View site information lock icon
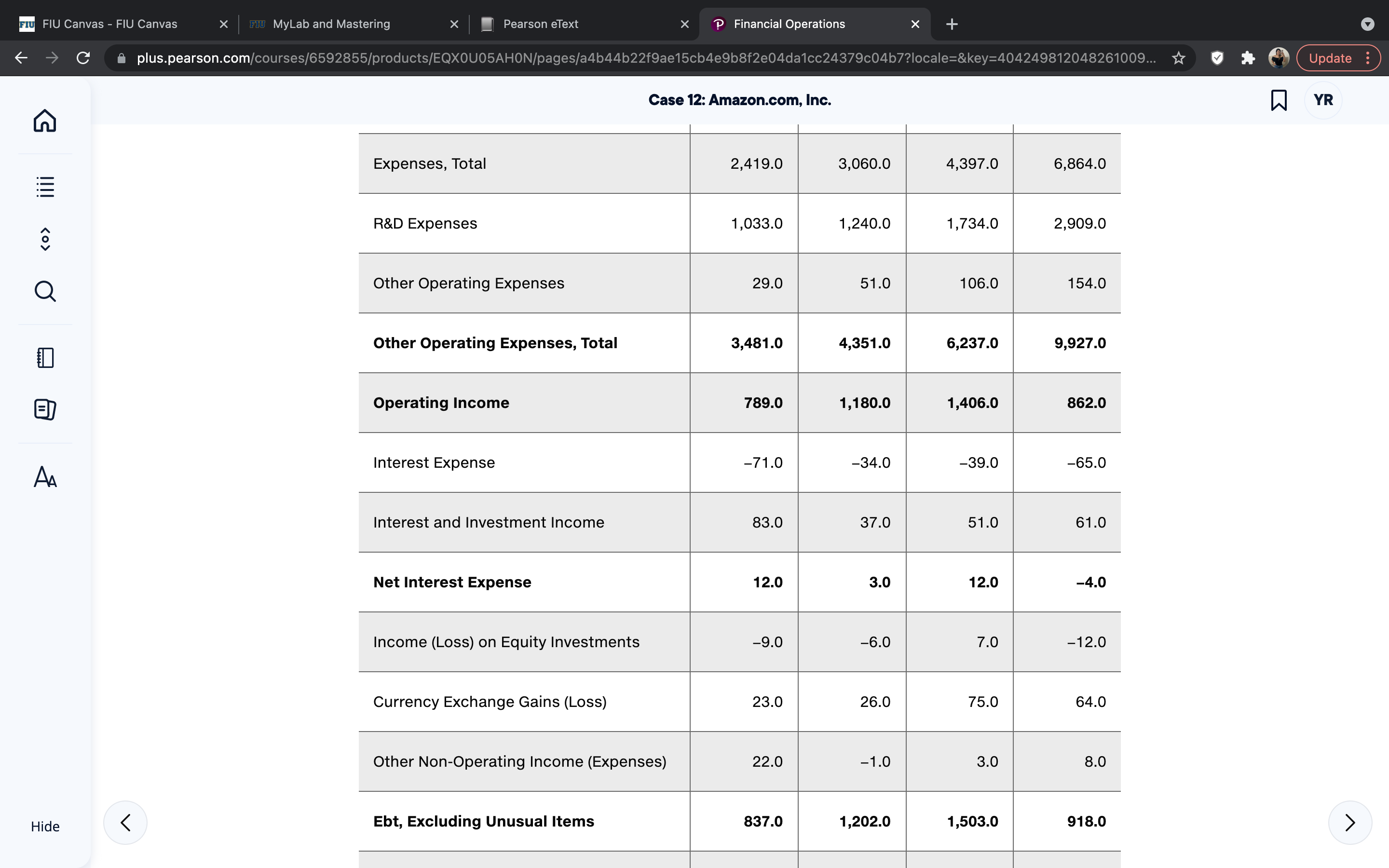Image resolution: width=1389 pixels, height=868 pixels. (x=121, y=58)
